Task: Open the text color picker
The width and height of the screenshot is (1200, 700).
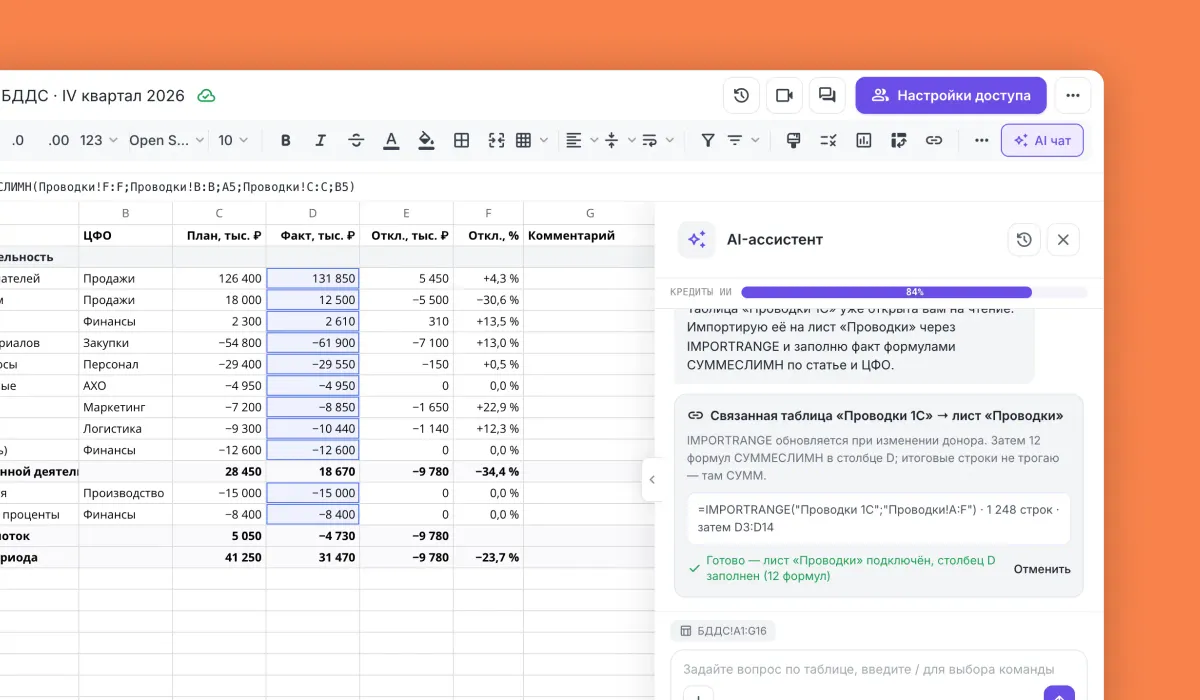Action: pyautogui.click(x=391, y=141)
